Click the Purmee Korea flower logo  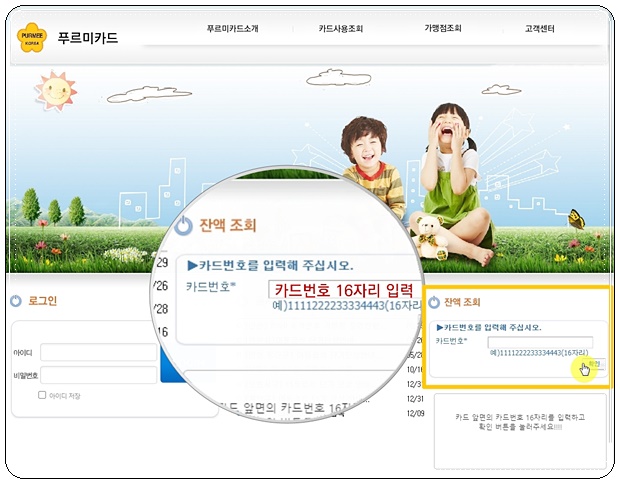(32, 37)
